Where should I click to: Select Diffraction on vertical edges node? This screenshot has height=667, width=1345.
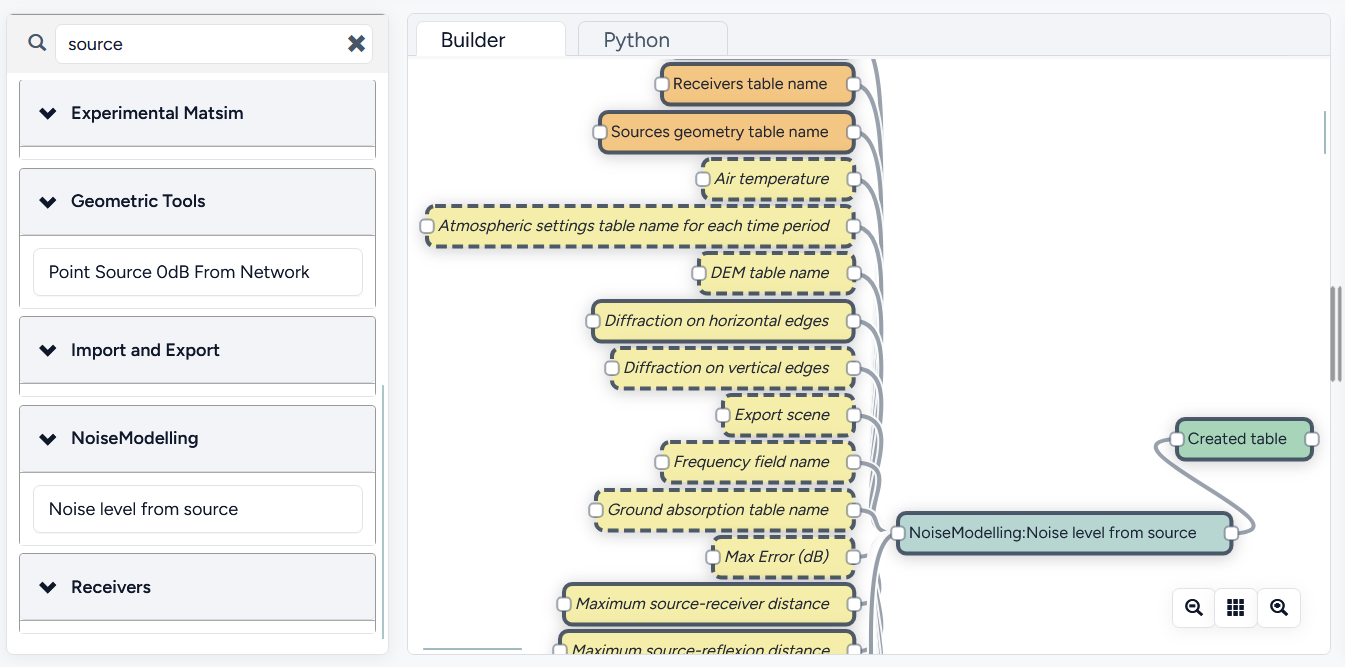[x=733, y=368]
